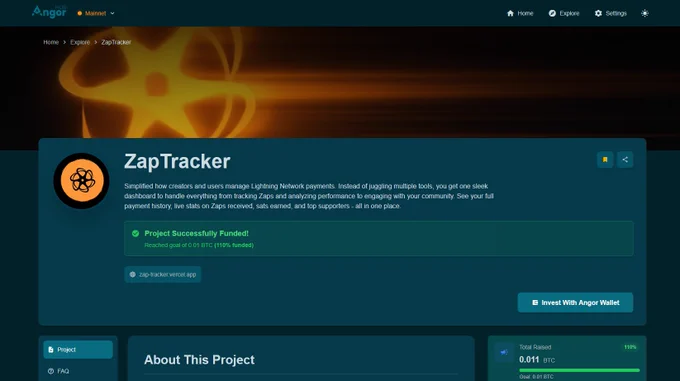Screen dimensions: 680x381
Task: Click About This Project heading
Action: [199, 360]
